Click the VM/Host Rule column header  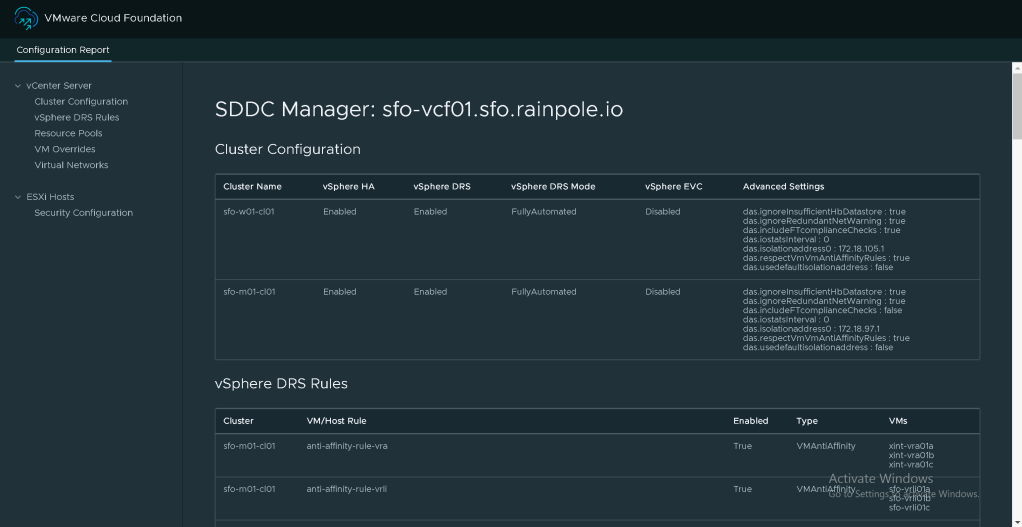tap(336, 421)
